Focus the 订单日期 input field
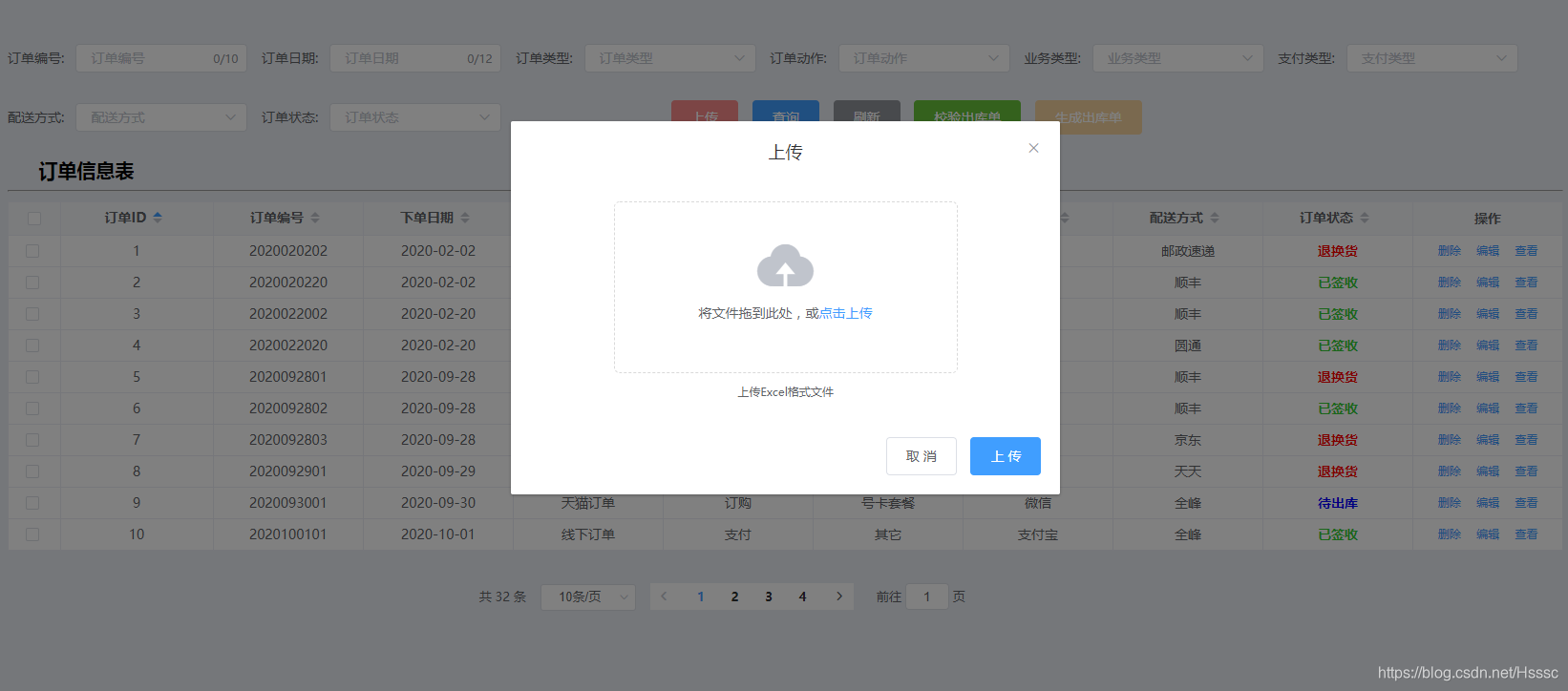 (415, 58)
